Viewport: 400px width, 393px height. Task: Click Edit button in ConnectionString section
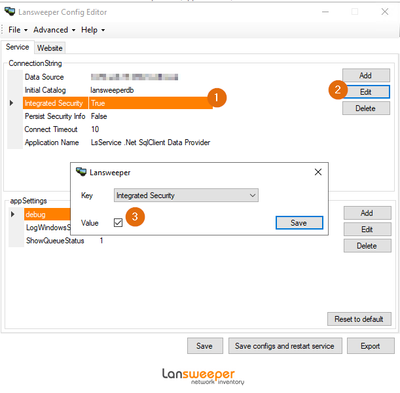click(x=366, y=92)
